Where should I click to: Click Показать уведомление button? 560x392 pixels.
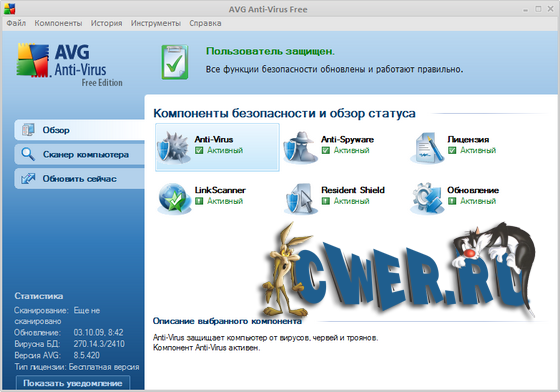(73, 383)
